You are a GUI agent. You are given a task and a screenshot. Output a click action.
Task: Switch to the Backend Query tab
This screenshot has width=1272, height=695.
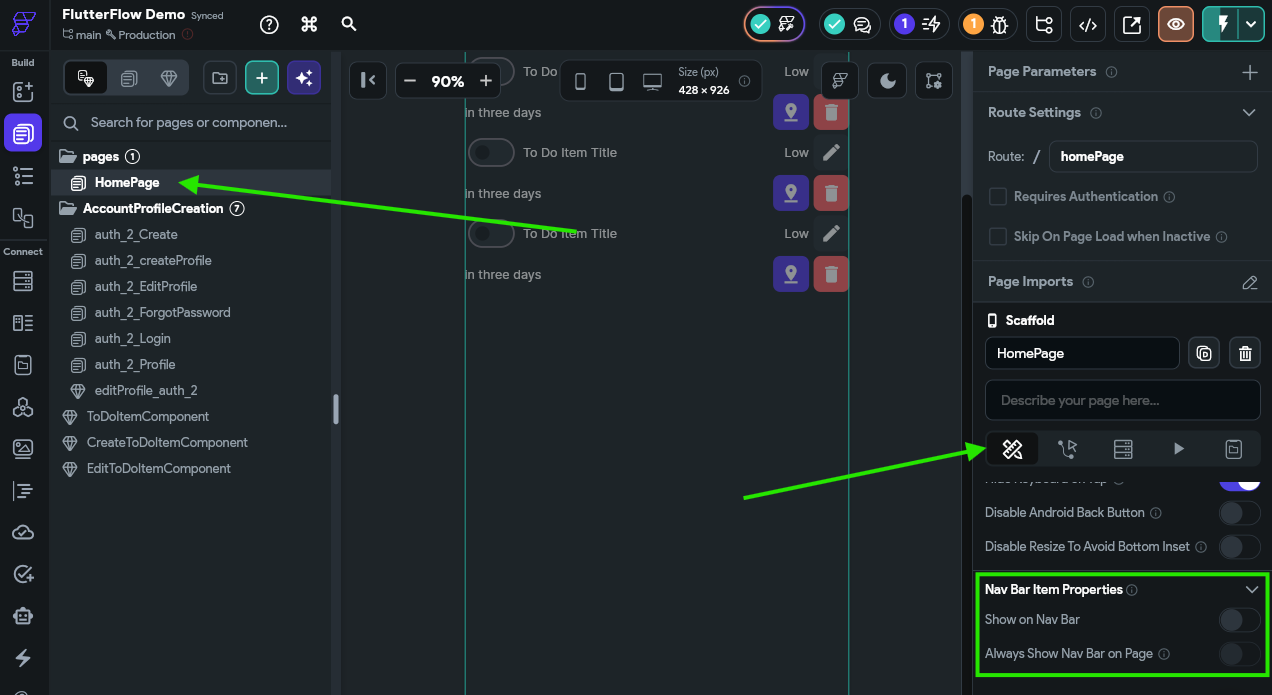click(1123, 449)
